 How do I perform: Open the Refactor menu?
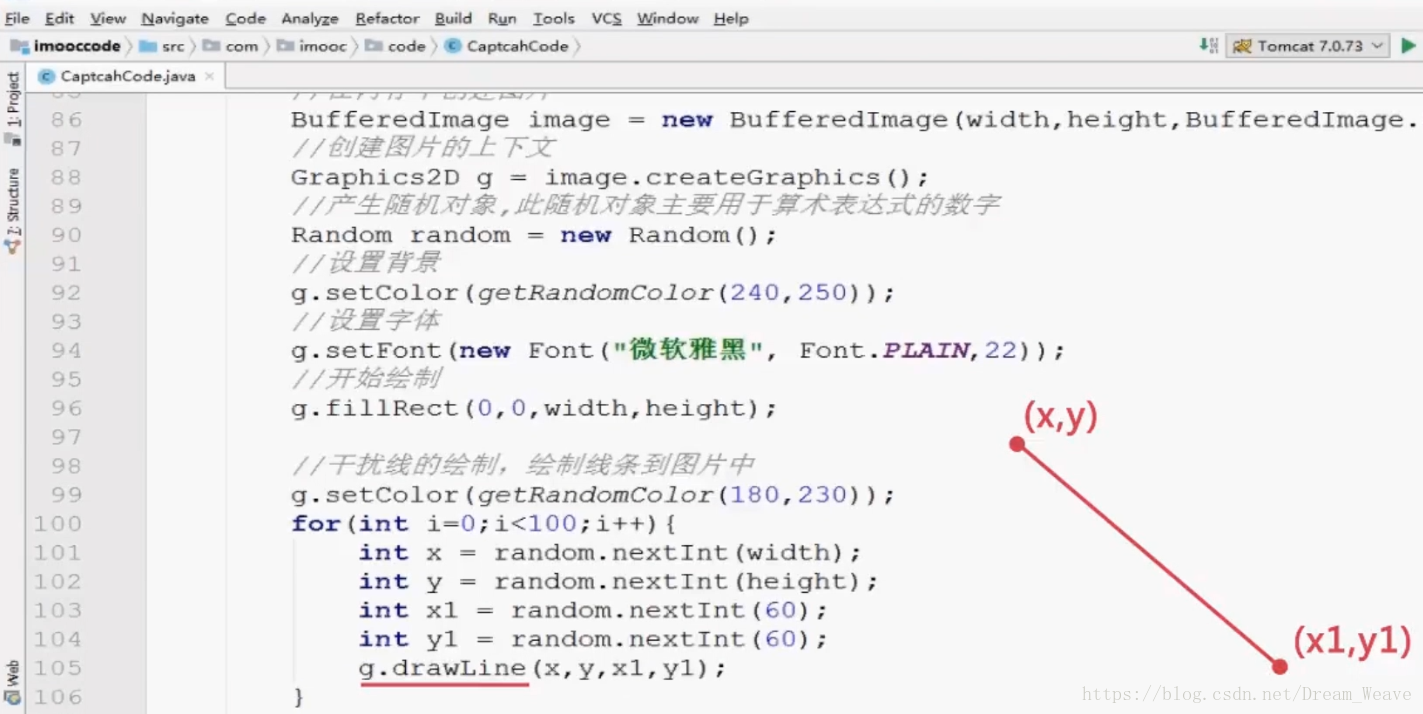[x=387, y=18]
